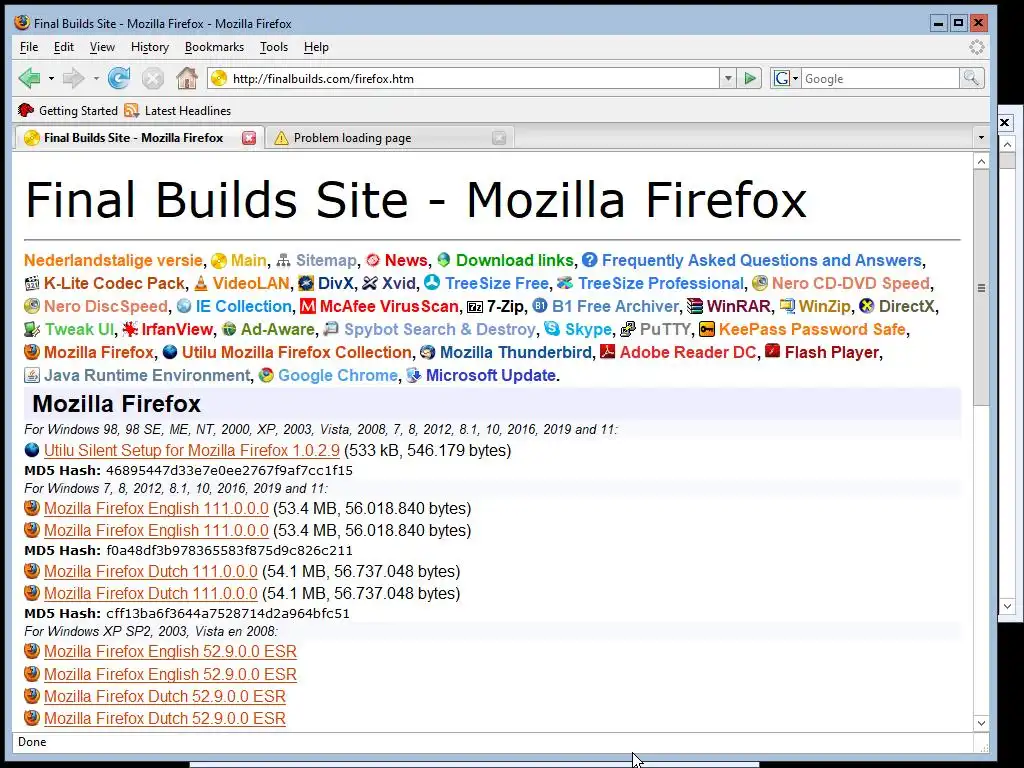Click the FAQ question mark icon
The image size is (1024, 768).
[x=590, y=260]
